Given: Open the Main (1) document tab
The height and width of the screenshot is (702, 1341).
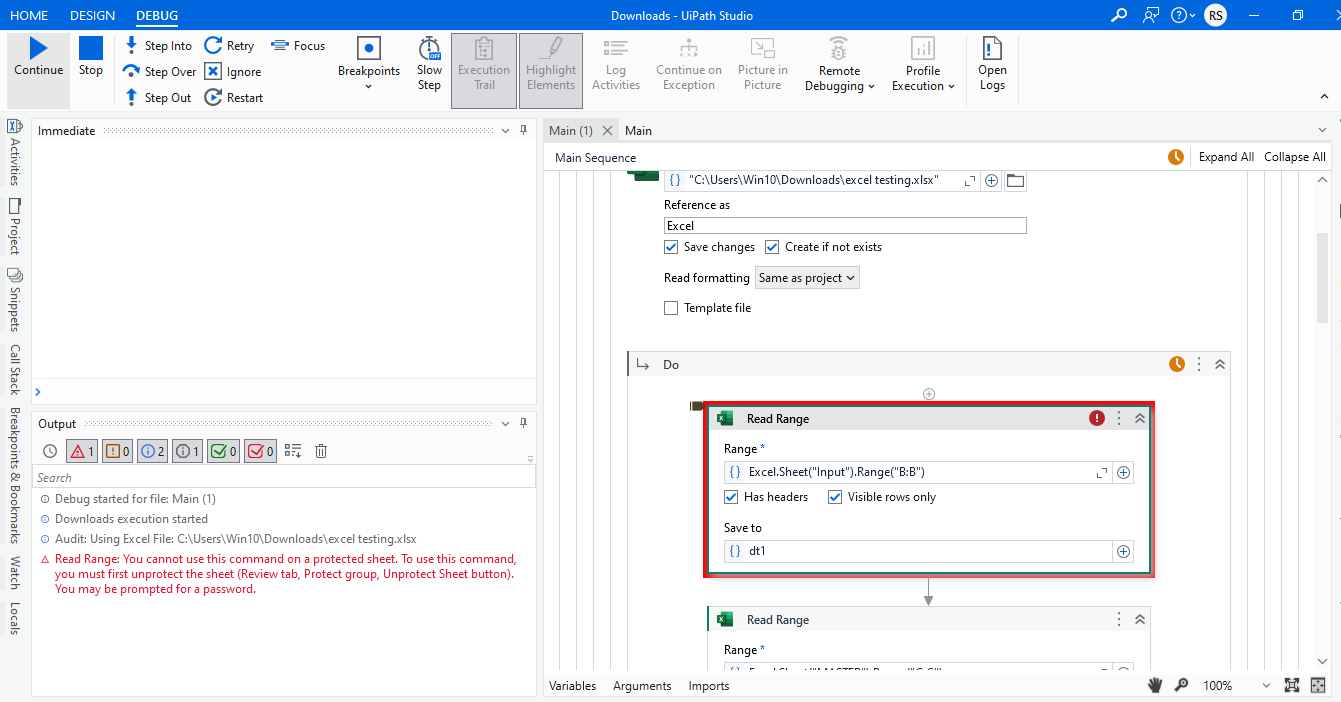Looking at the screenshot, I should click(571, 131).
